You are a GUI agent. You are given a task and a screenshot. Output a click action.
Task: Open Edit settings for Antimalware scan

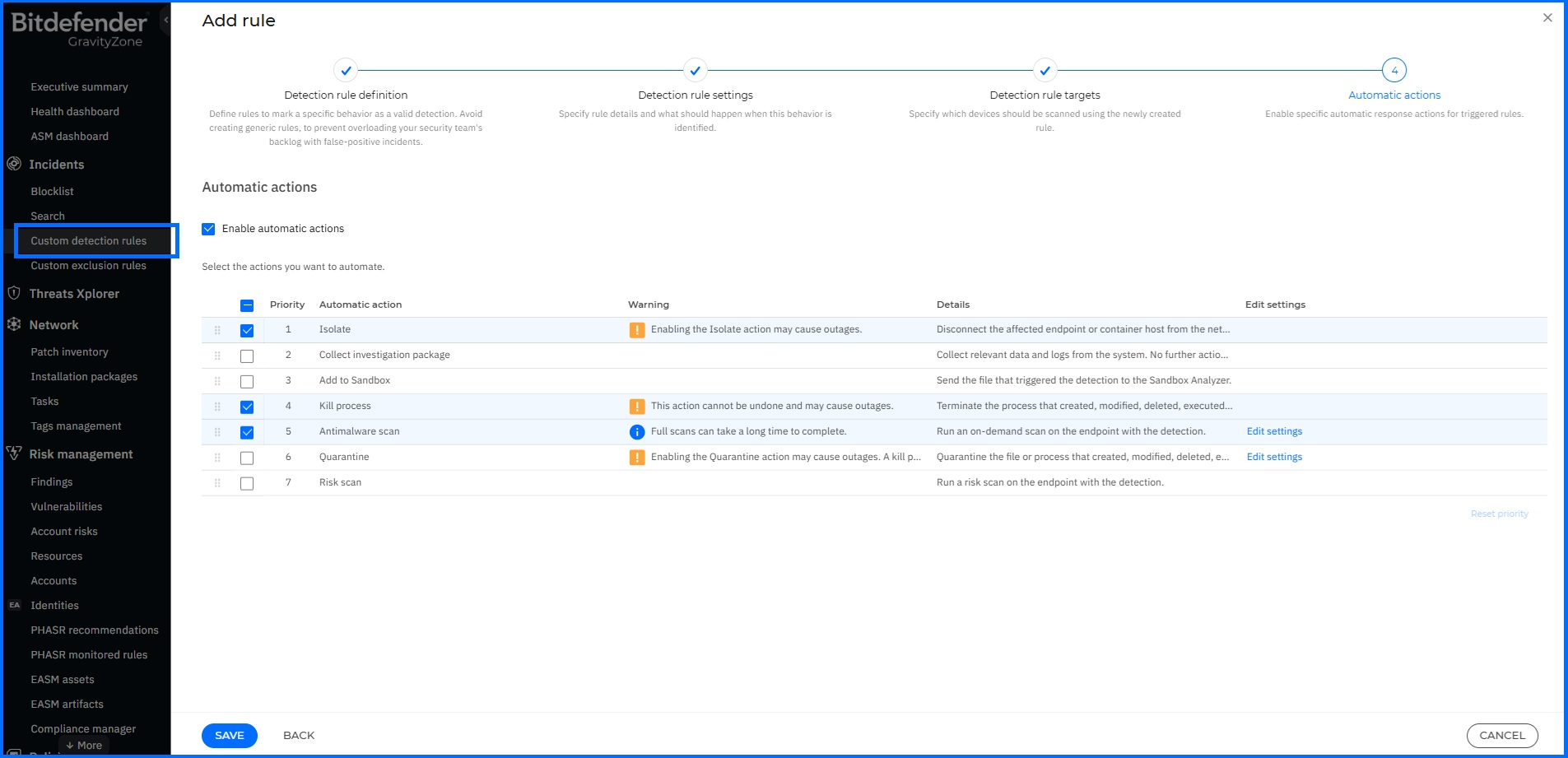(1274, 430)
